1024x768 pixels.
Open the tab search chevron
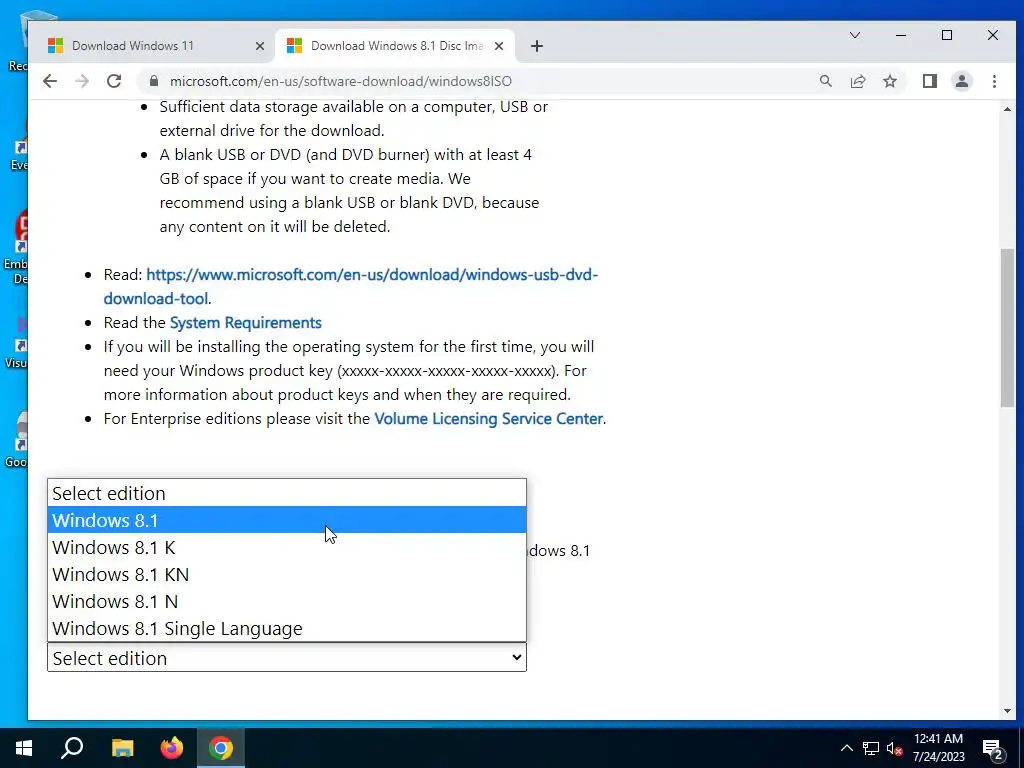(854, 35)
